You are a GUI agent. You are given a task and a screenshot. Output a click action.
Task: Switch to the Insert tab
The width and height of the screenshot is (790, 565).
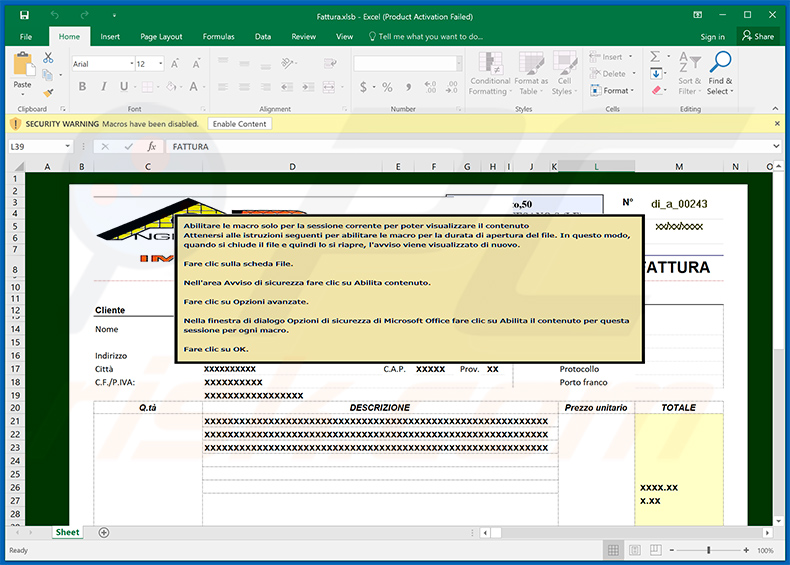point(110,36)
